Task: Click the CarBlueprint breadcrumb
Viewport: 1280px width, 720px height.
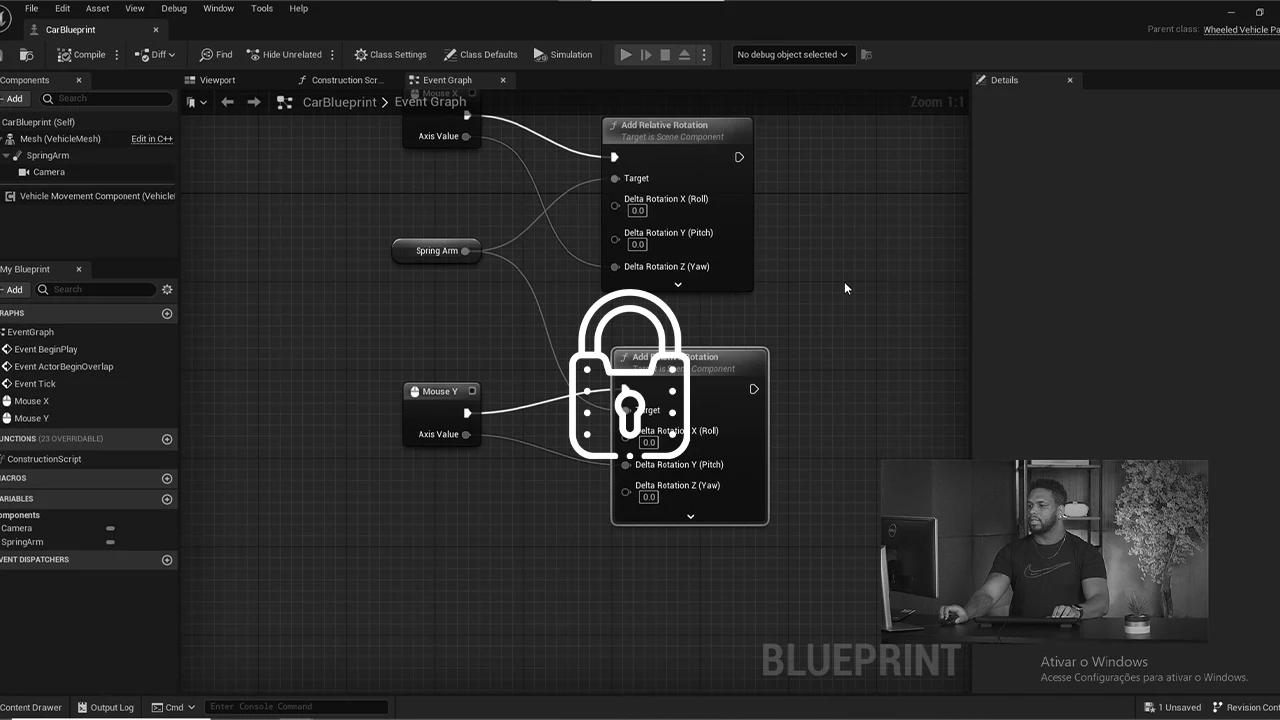Action: click(x=339, y=102)
